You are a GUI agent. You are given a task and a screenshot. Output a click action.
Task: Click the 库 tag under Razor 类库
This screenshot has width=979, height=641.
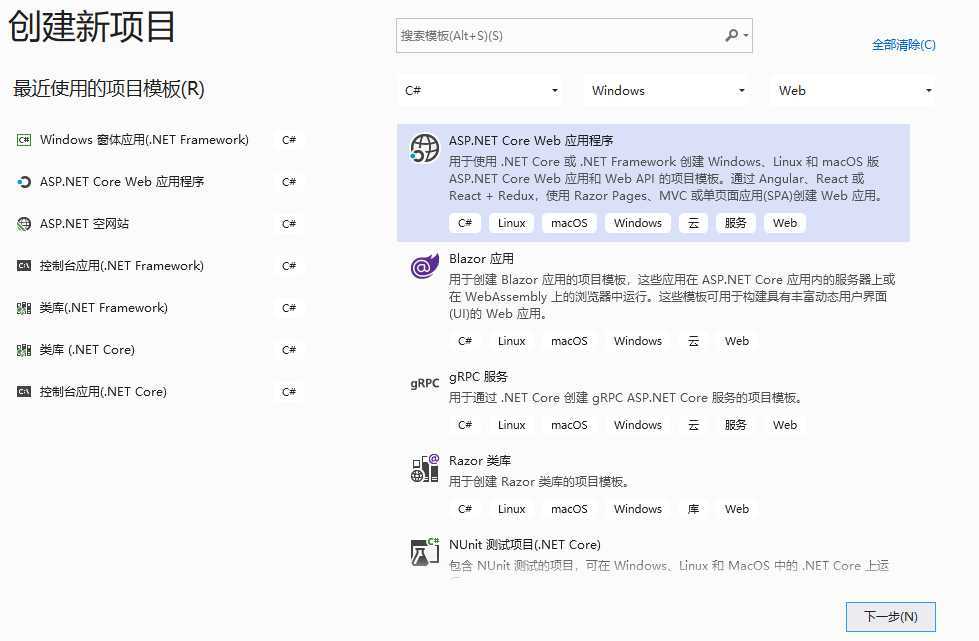(x=693, y=509)
